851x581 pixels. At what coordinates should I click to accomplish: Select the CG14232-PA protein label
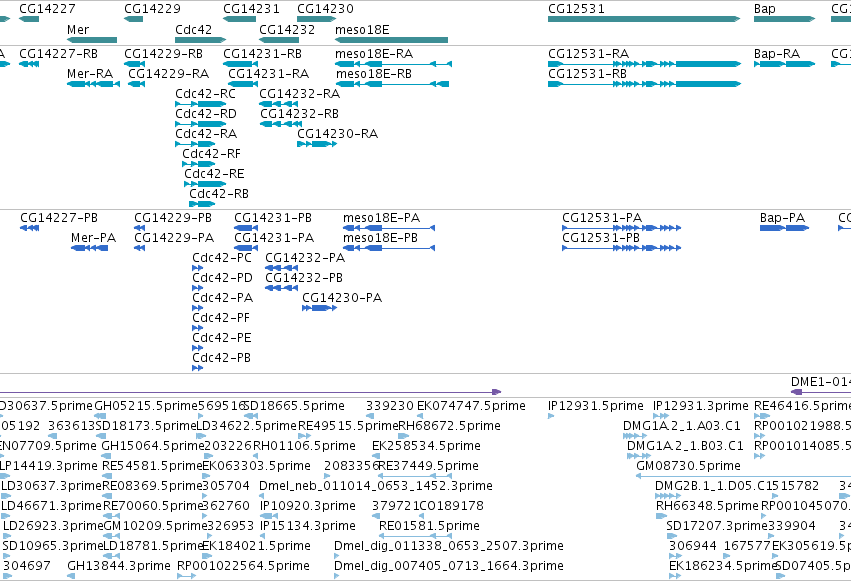pos(305,258)
